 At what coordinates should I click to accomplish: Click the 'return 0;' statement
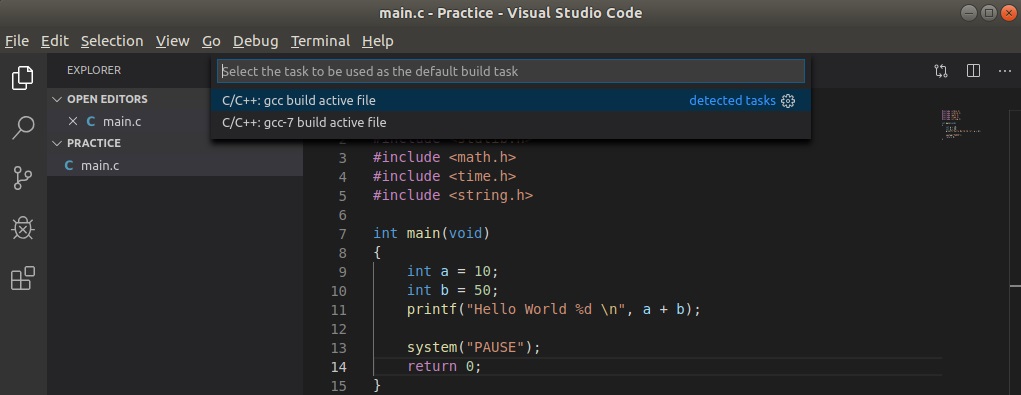pos(444,366)
